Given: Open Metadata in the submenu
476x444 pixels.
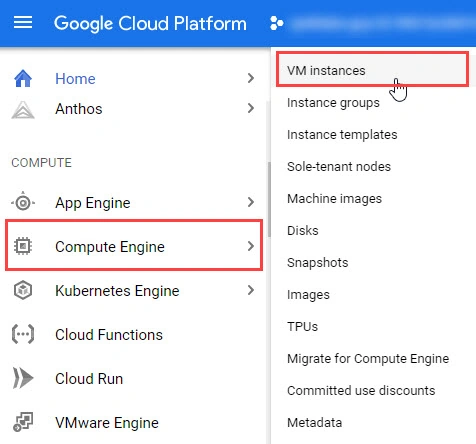Looking at the screenshot, I should point(315,423).
